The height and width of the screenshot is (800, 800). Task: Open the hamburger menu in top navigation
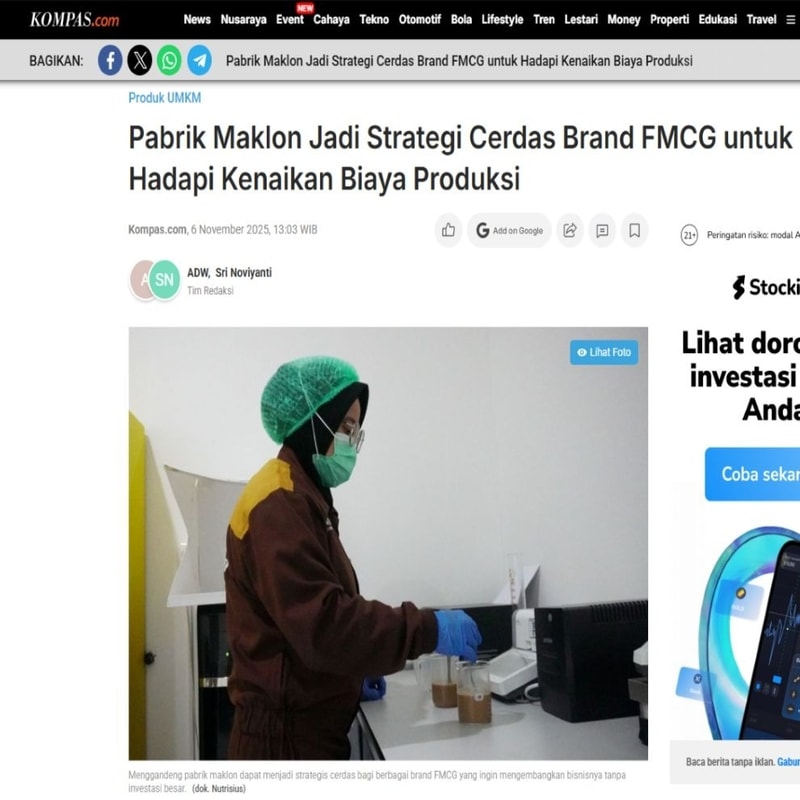point(790,20)
